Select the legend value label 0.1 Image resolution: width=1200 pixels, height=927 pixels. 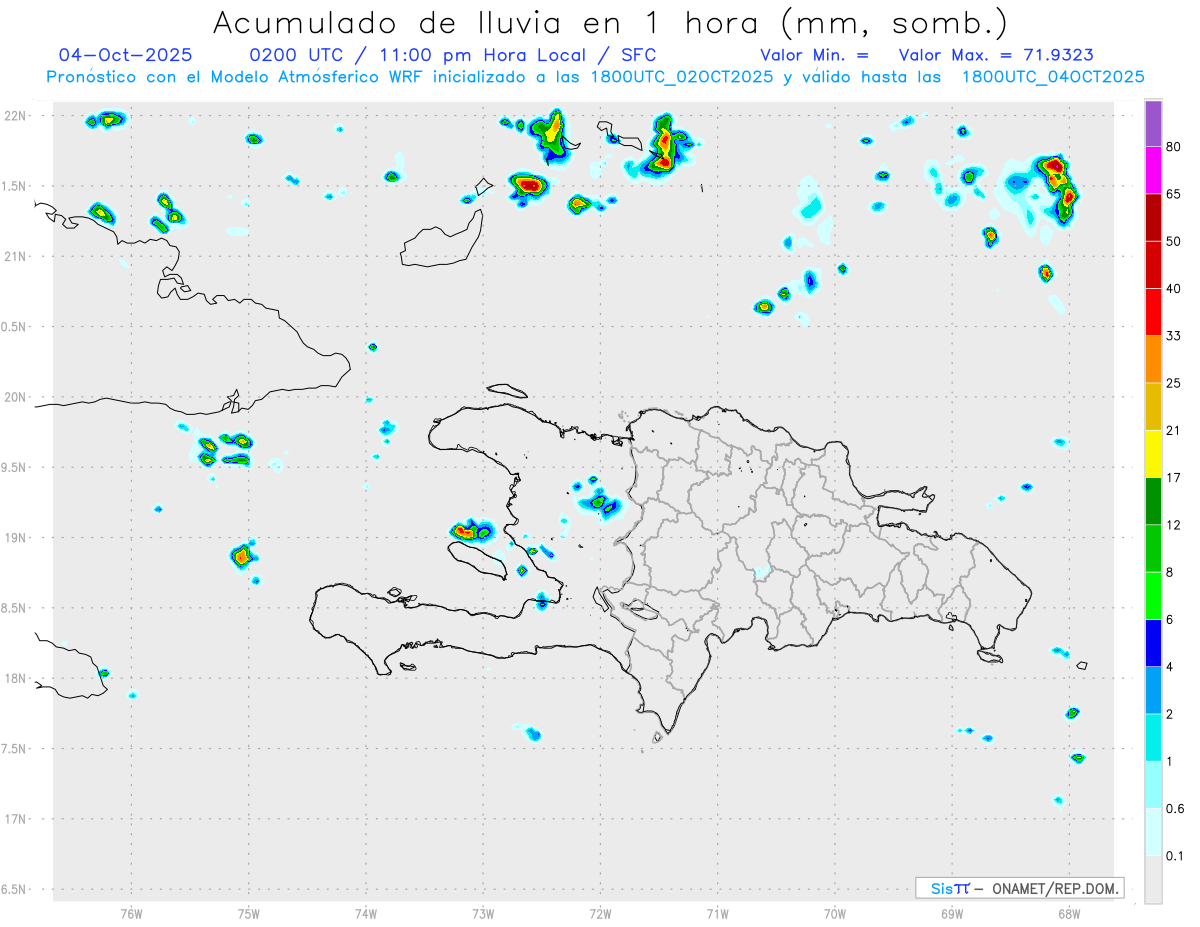click(x=1175, y=855)
